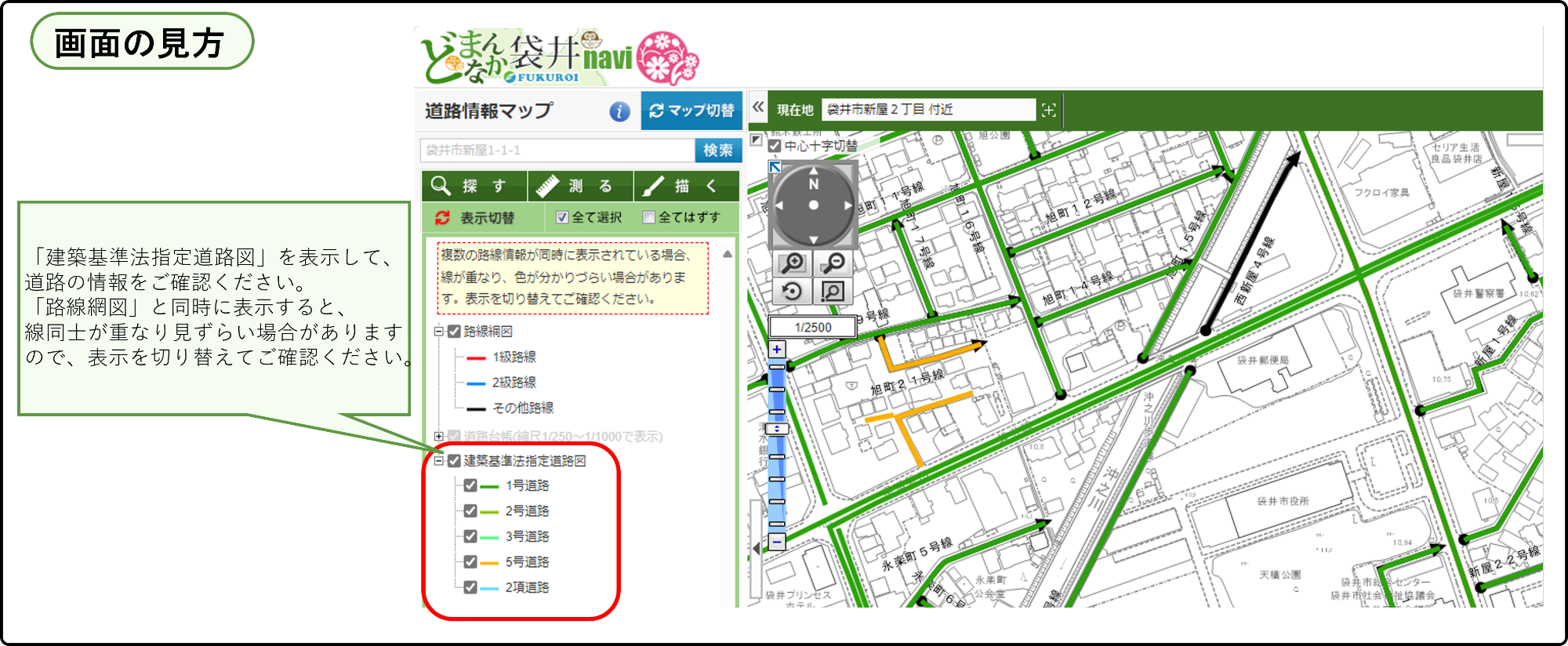1568x646 pixels.
Task: Click the scroll up arrow of the layer list
Action: click(728, 254)
